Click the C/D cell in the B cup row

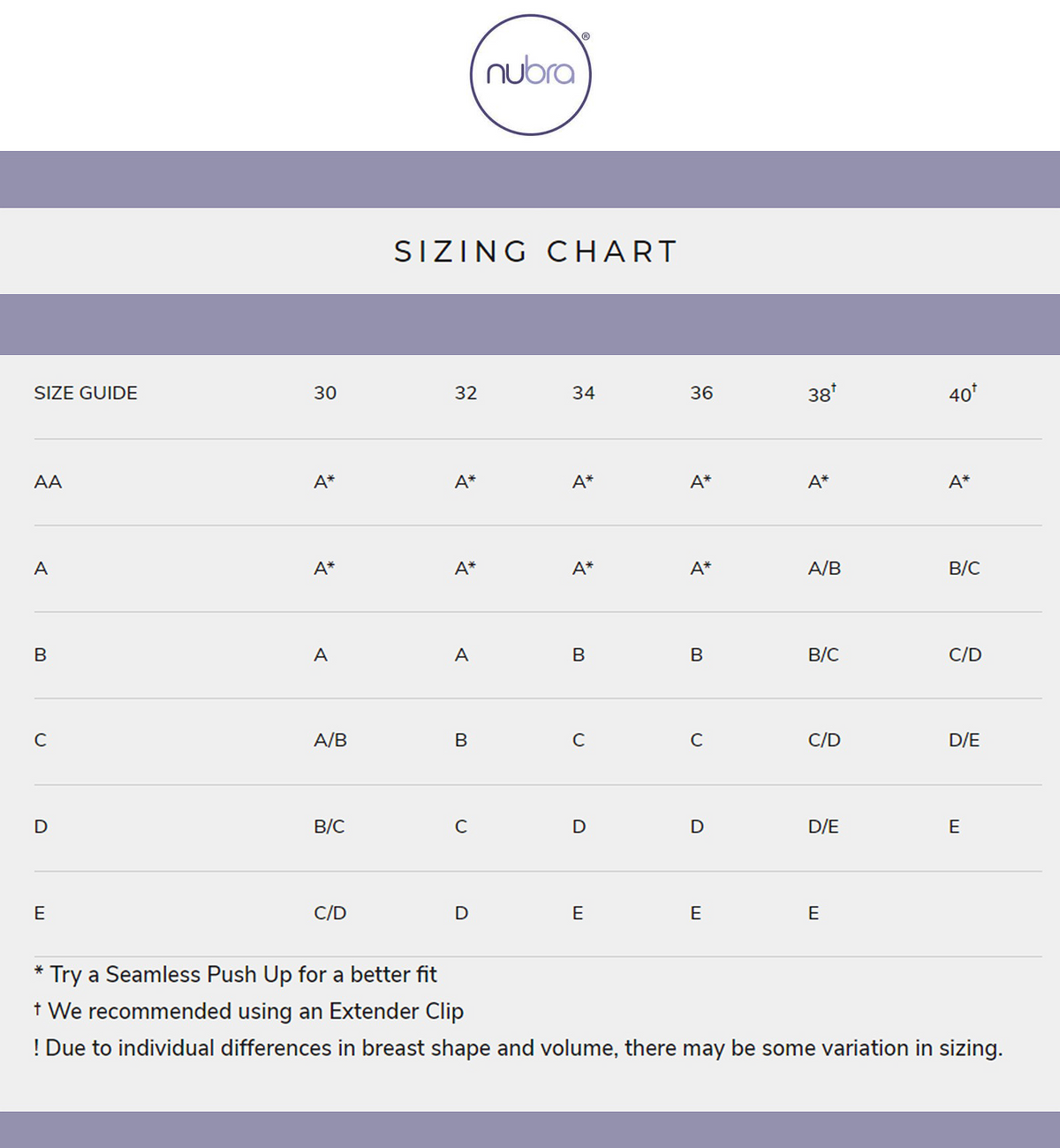pyautogui.click(x=965, y=655)
